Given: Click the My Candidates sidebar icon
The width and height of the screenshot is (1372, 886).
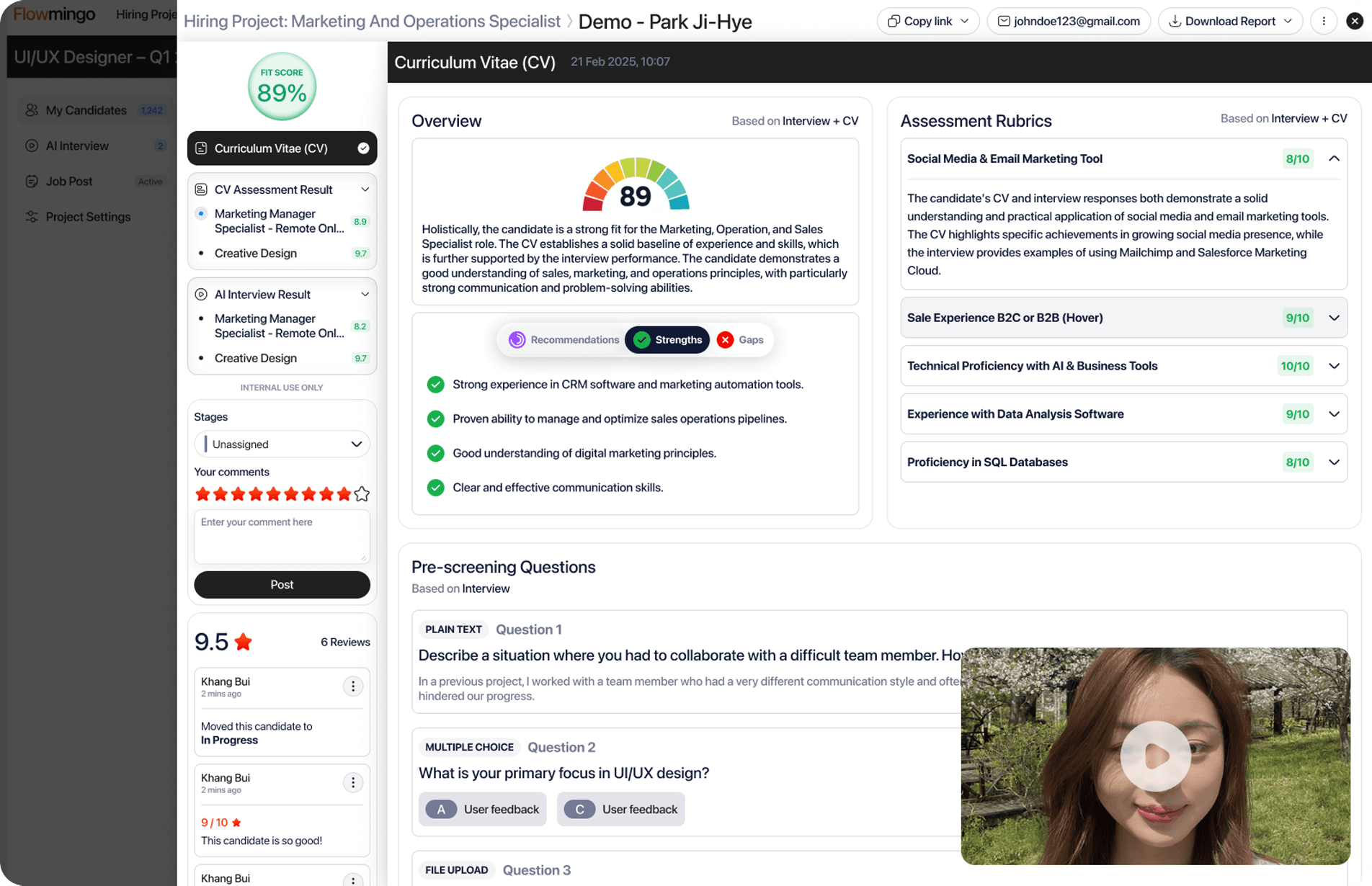Looking at the screenshot, I should click(x=32, y=110).
